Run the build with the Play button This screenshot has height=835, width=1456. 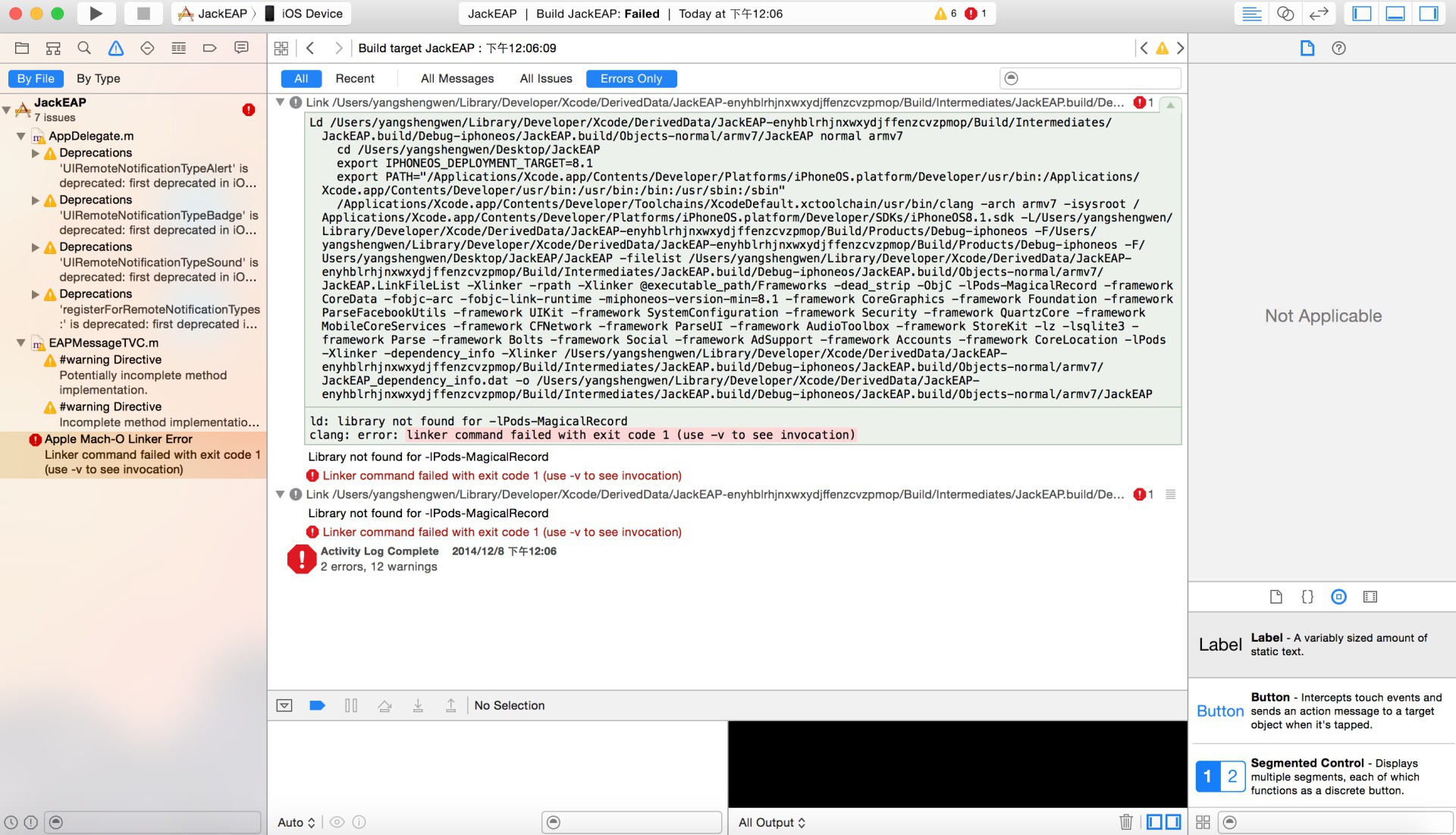(x=96, y=13)
